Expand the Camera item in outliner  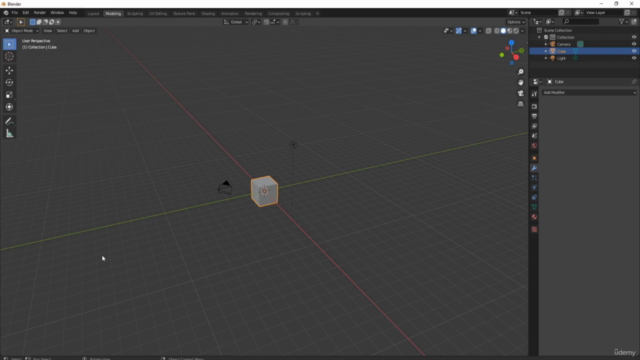[546, 44]
